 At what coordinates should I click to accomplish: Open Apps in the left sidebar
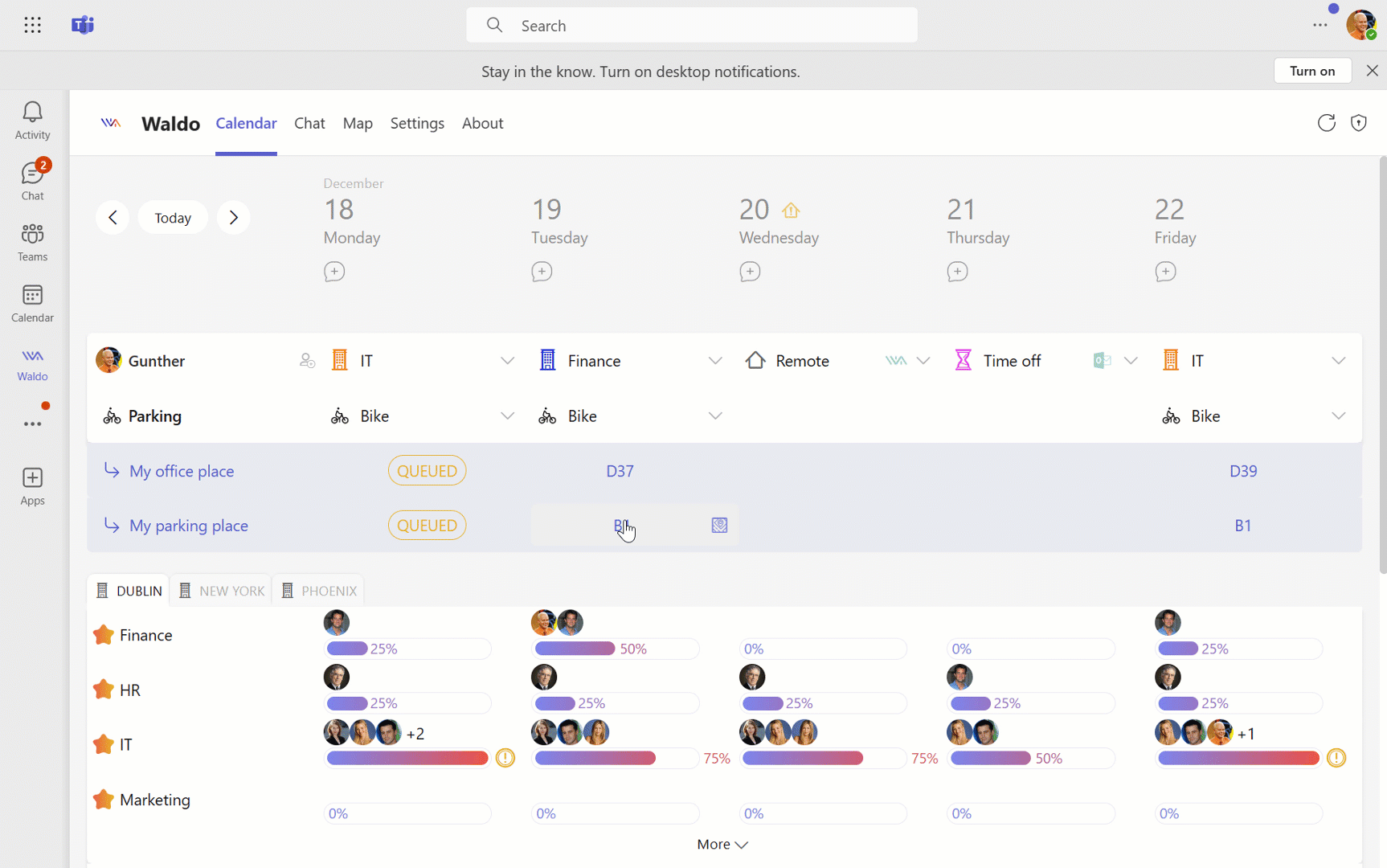32,487
